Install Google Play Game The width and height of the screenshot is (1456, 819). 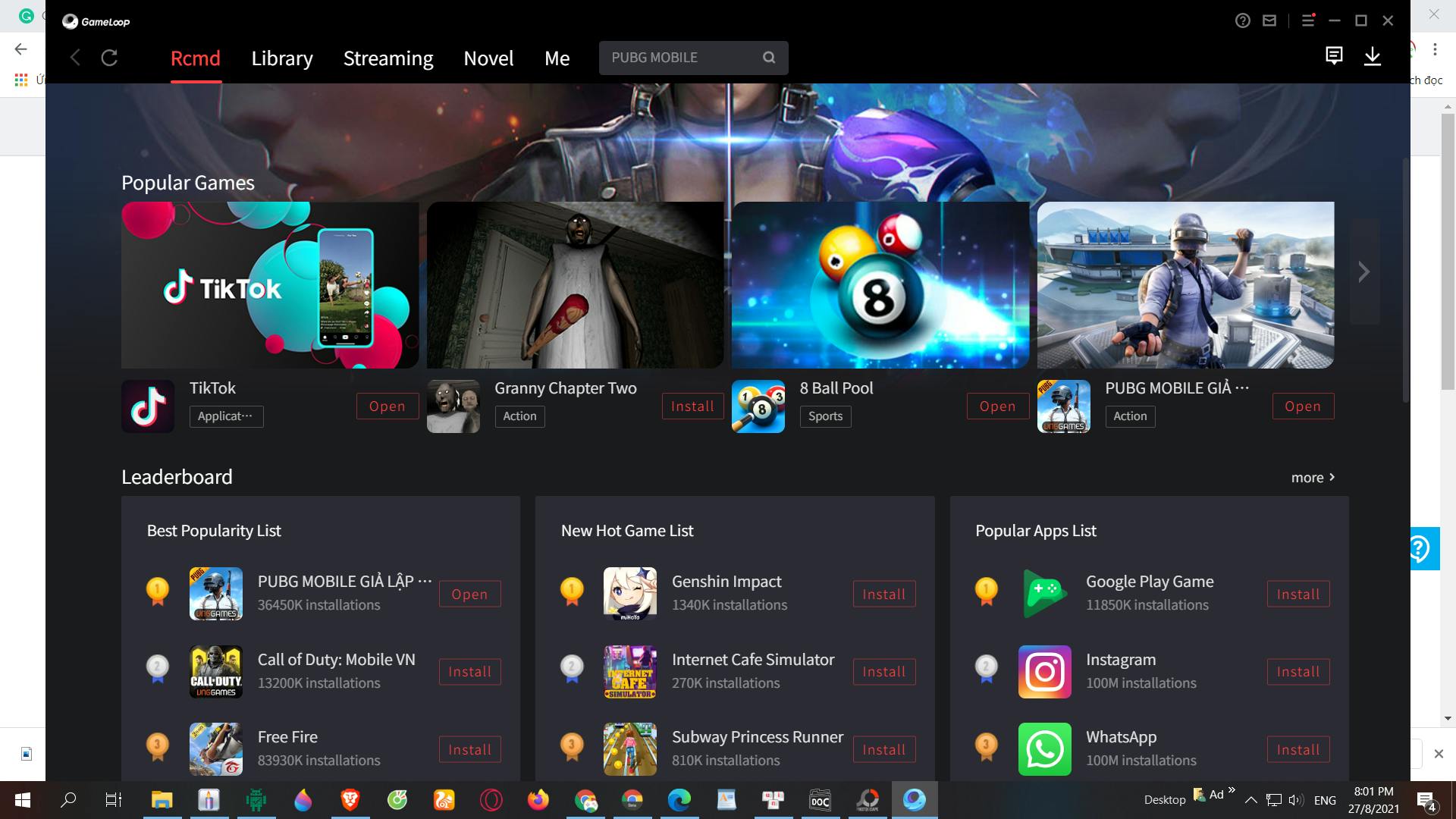(1298, 595)
